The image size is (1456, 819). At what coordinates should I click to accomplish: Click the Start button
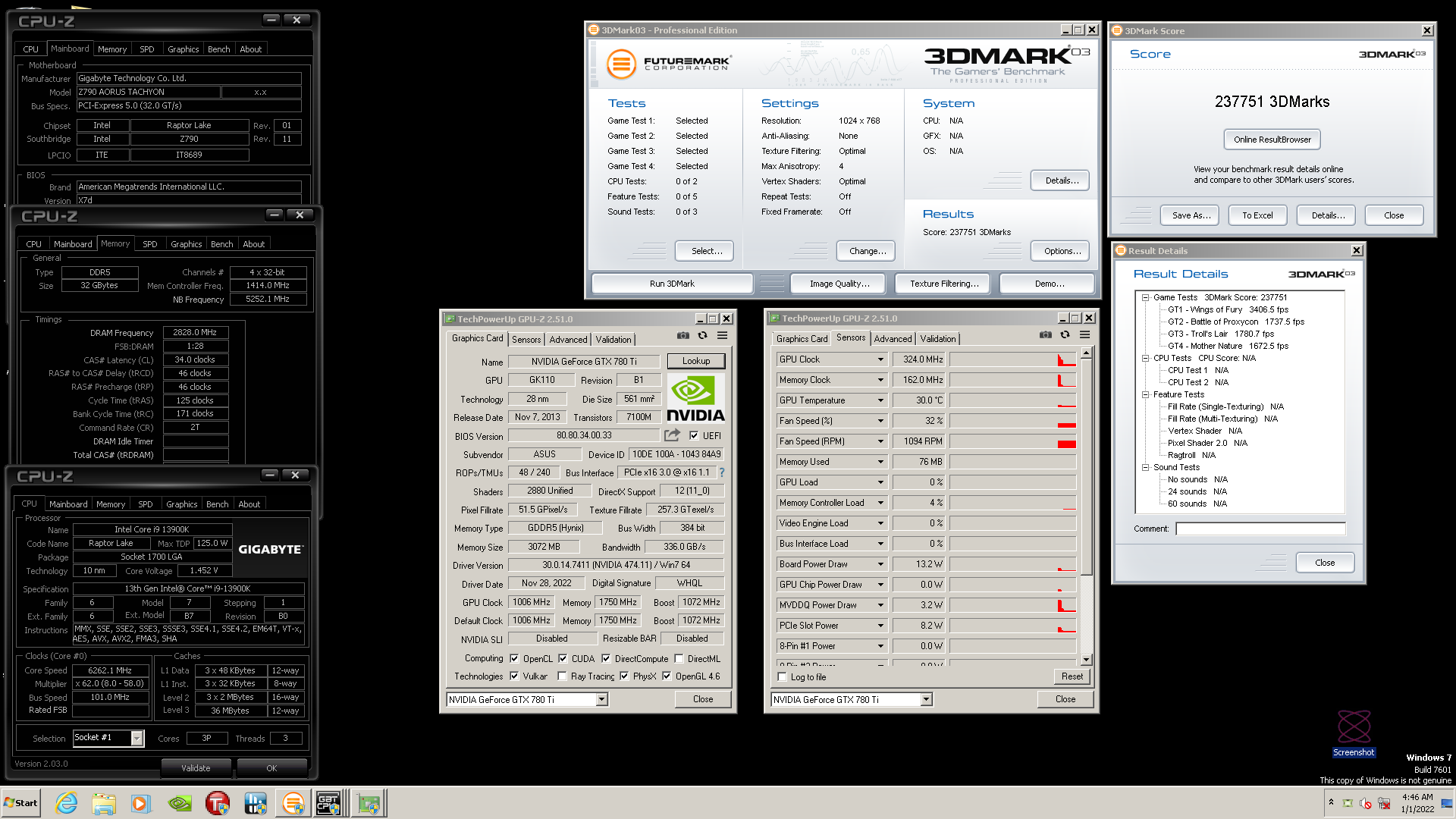(x=20, y=803)
